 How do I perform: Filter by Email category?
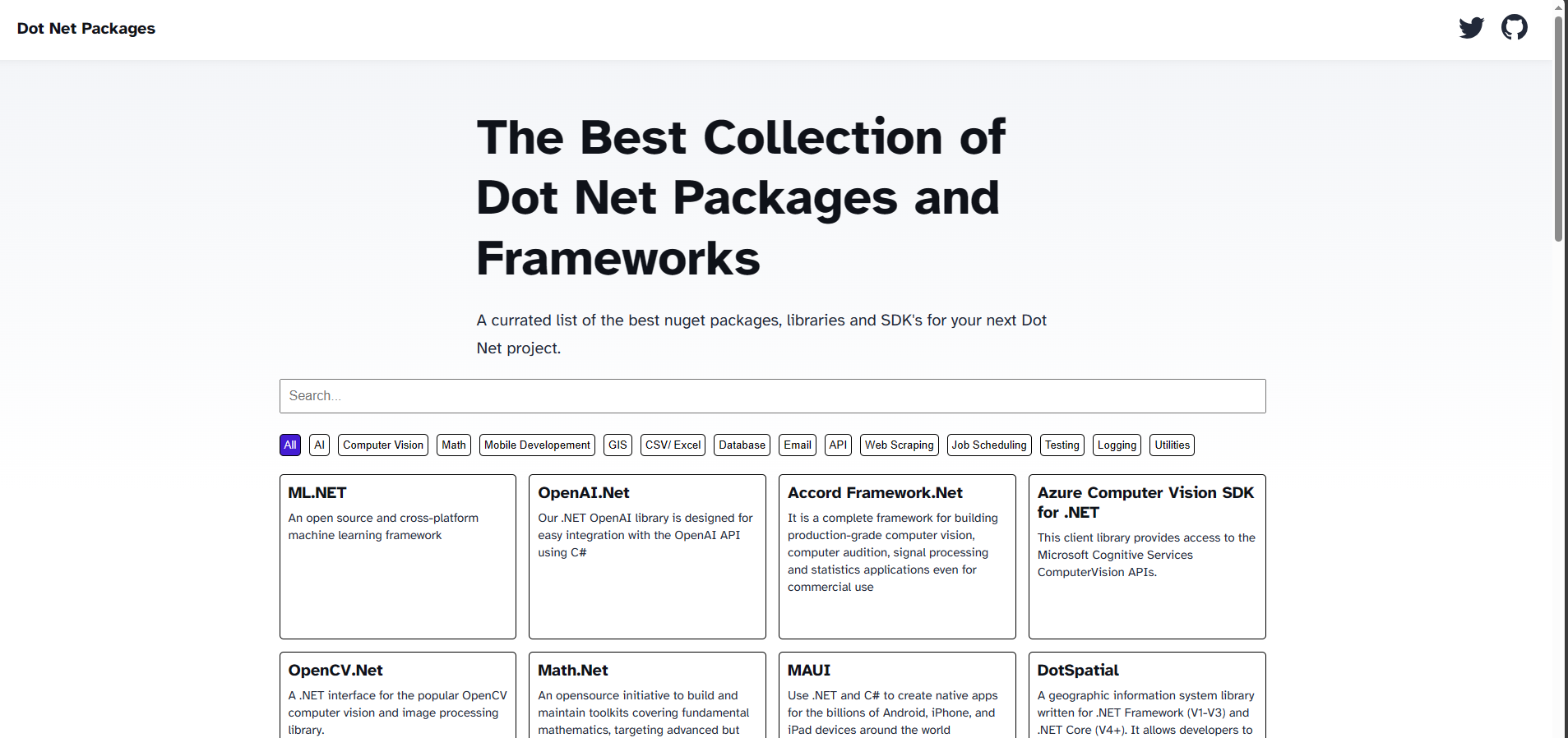pos(798,445)
